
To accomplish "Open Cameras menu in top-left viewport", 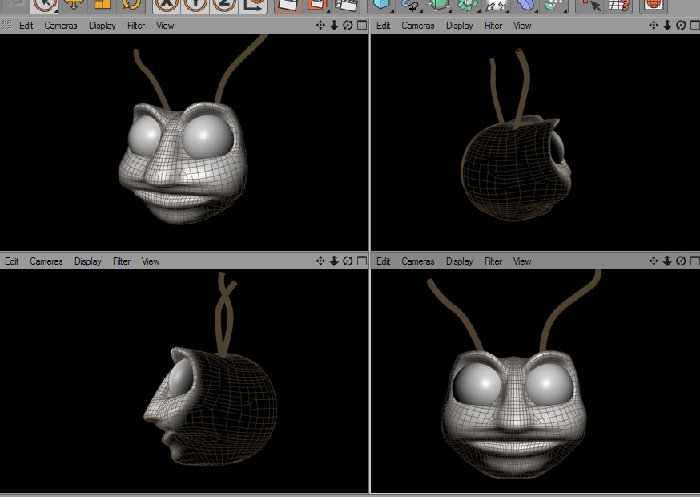I will (61, 26).
